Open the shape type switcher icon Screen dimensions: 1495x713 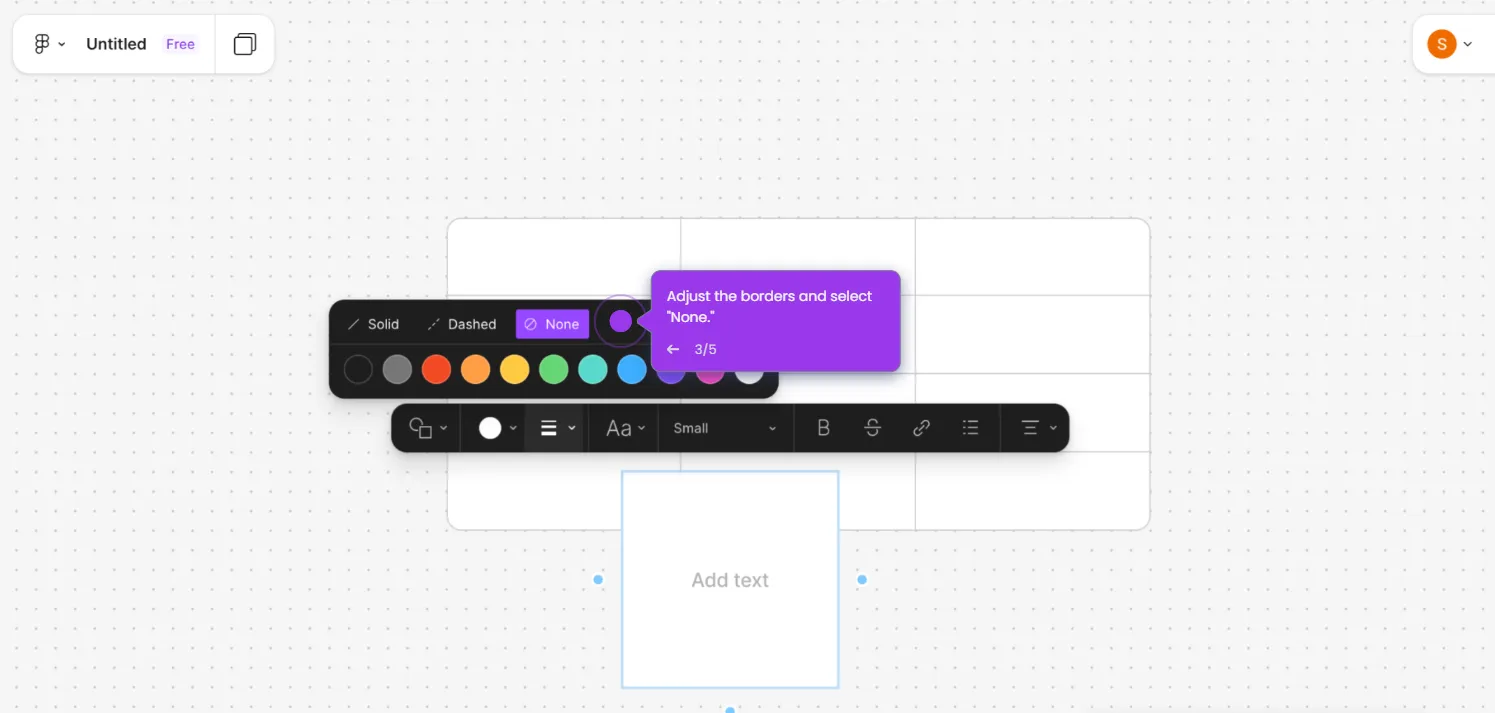[x=421, y=428]
